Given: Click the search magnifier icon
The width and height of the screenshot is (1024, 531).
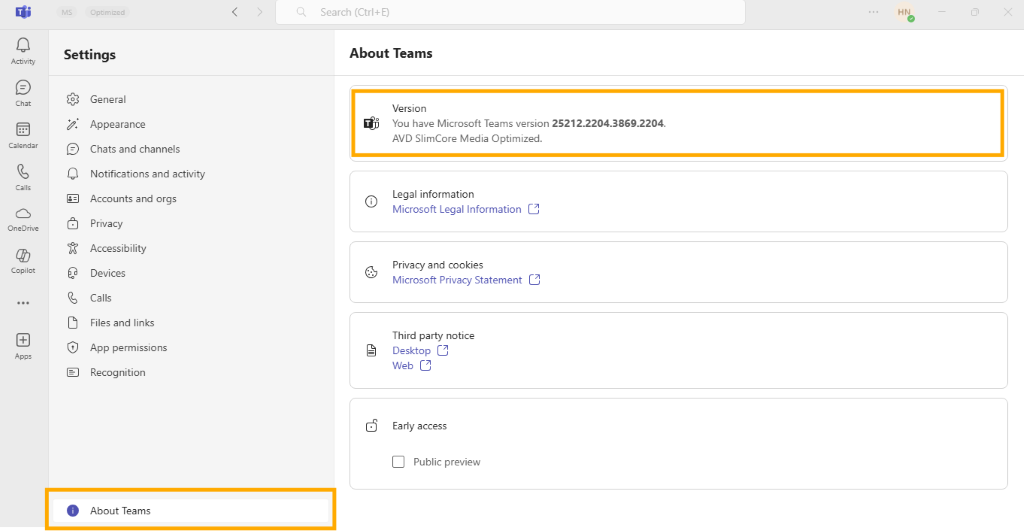Looking at the screenshot, I should (x=301, y=12).
